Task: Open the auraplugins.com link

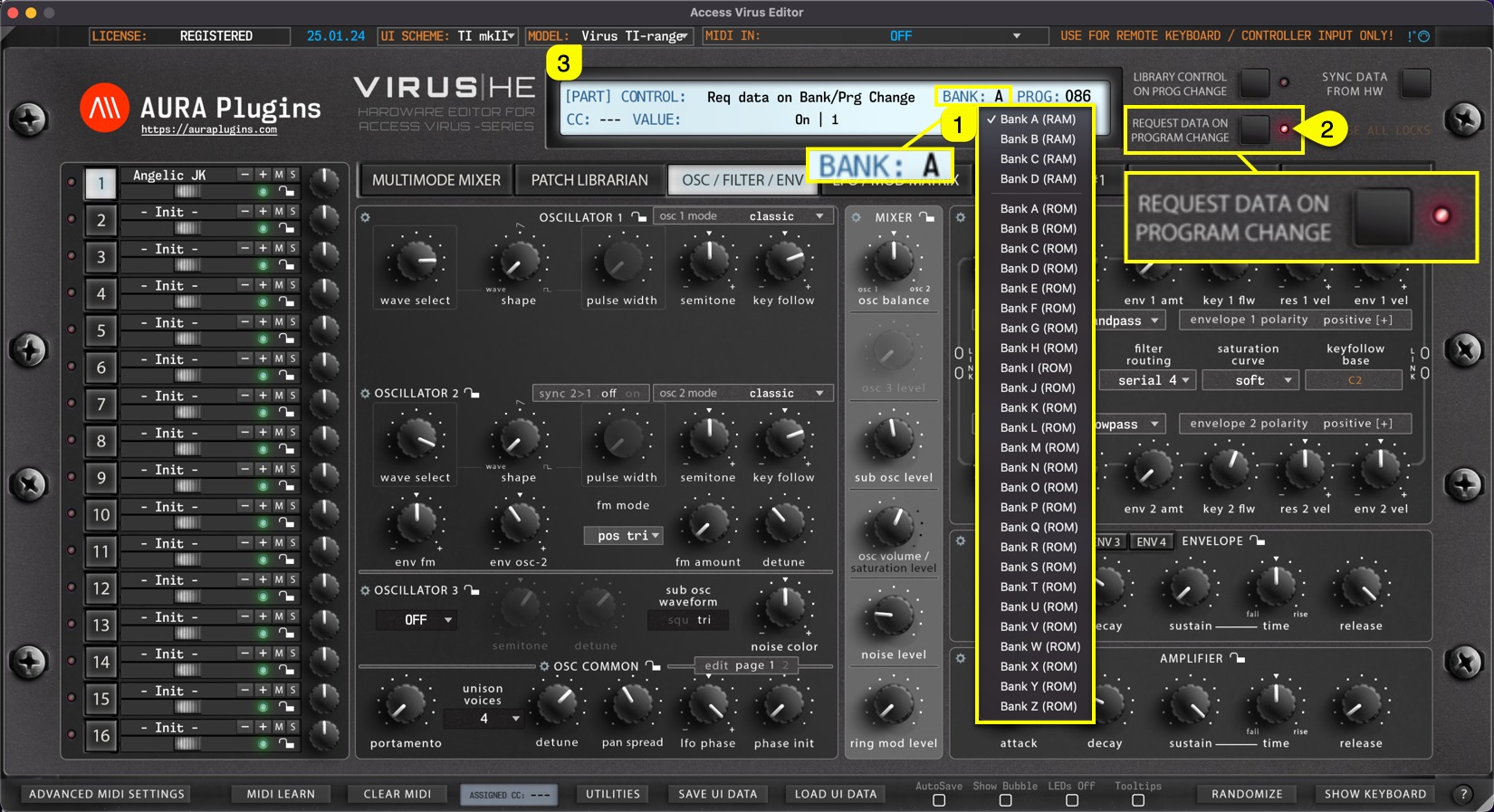Action: point(209,130)
